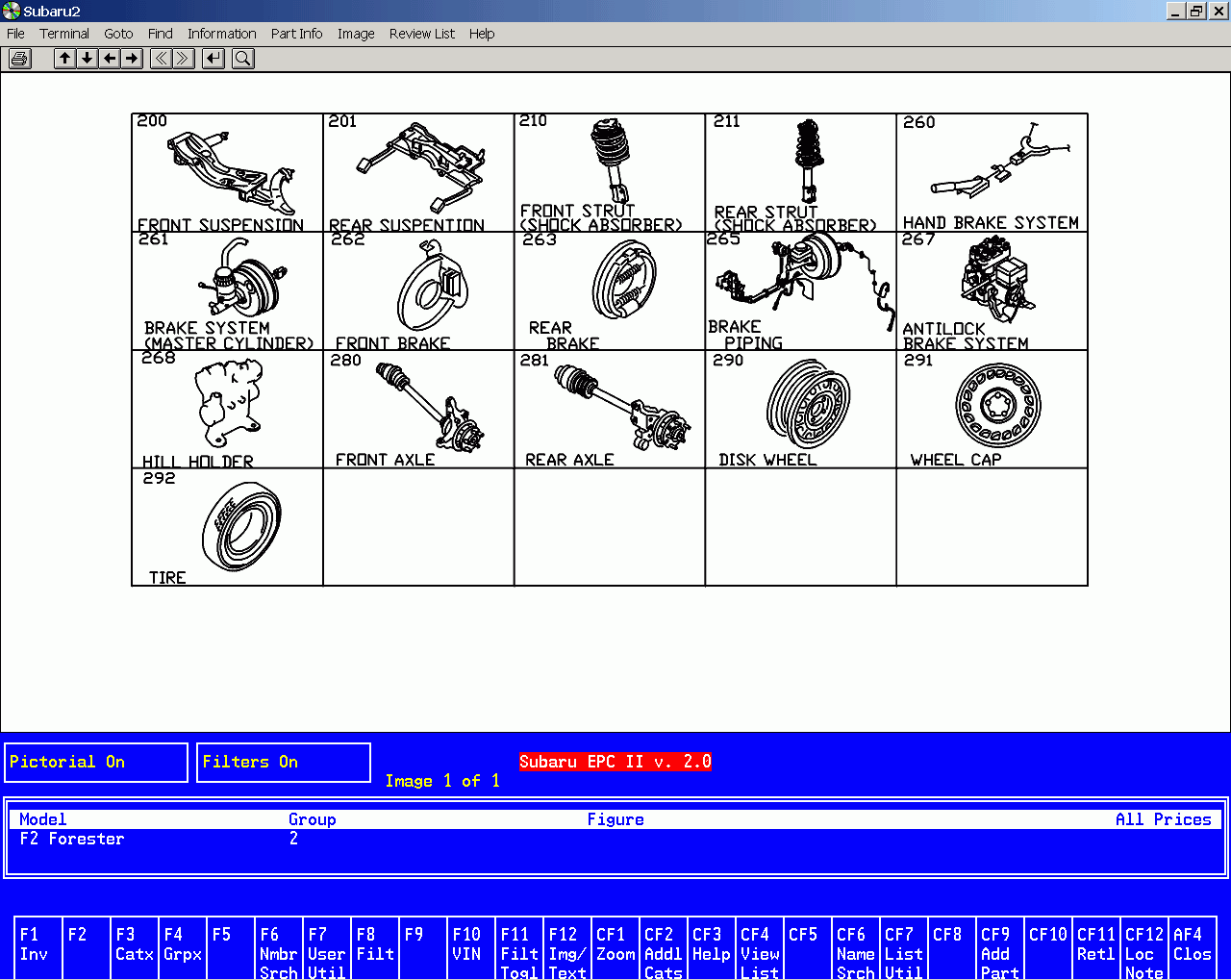Toggle the Pictorial On indicator
Image resolution: width=1231 pixels, height=980 pixels.
pos(96,763)
